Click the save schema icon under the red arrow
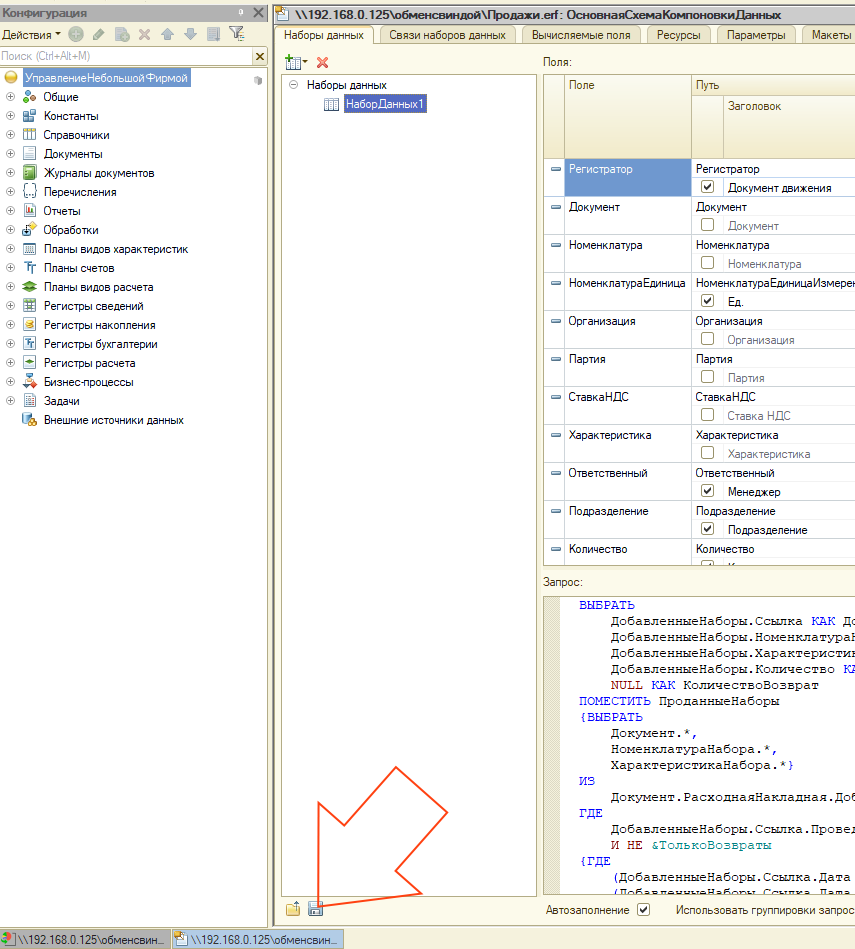This screenshot has width=855, height=949. tap(315, 908)
